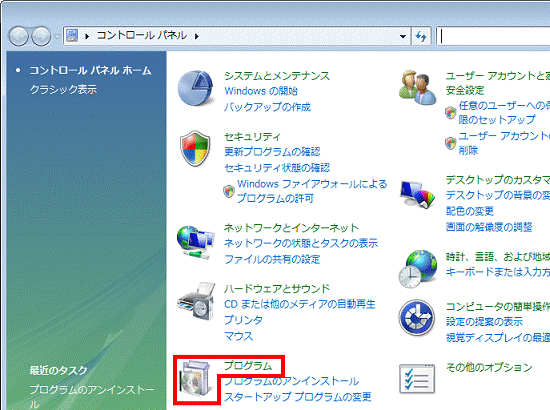Open デスクトップの背景の変更 link
This screenshot has width=550, height=410.
[498, 195]
